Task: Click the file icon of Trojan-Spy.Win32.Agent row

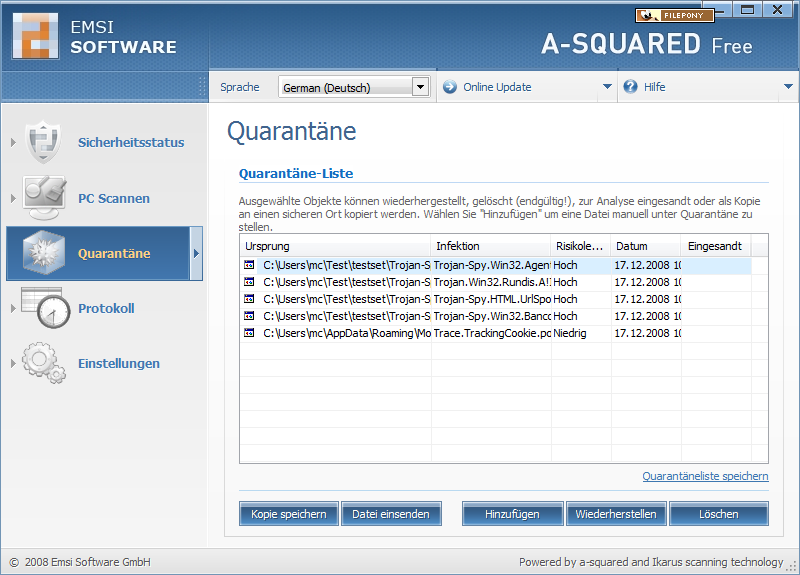Action: 249,265
